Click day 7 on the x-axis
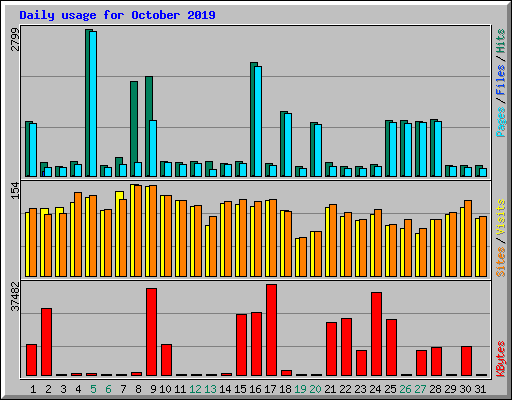 (x=123, y=389)
